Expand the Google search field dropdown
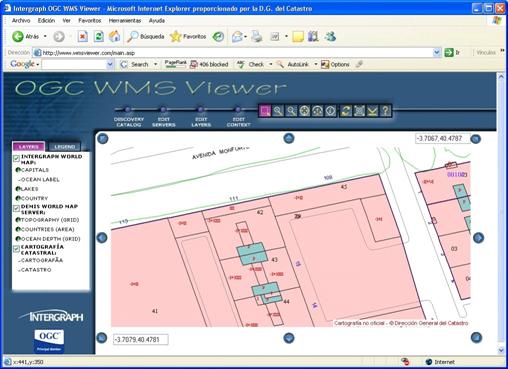Screen dimensions: 508x369 pyautogui.click(x=110, y=64)
